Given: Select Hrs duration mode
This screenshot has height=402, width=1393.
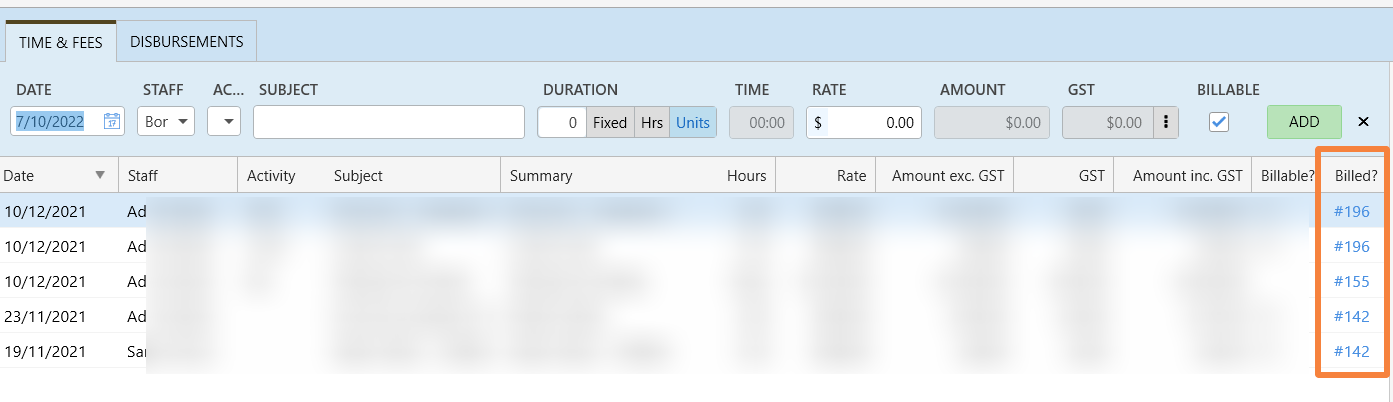Looking at the screenshot, I should tap(652, 122).
